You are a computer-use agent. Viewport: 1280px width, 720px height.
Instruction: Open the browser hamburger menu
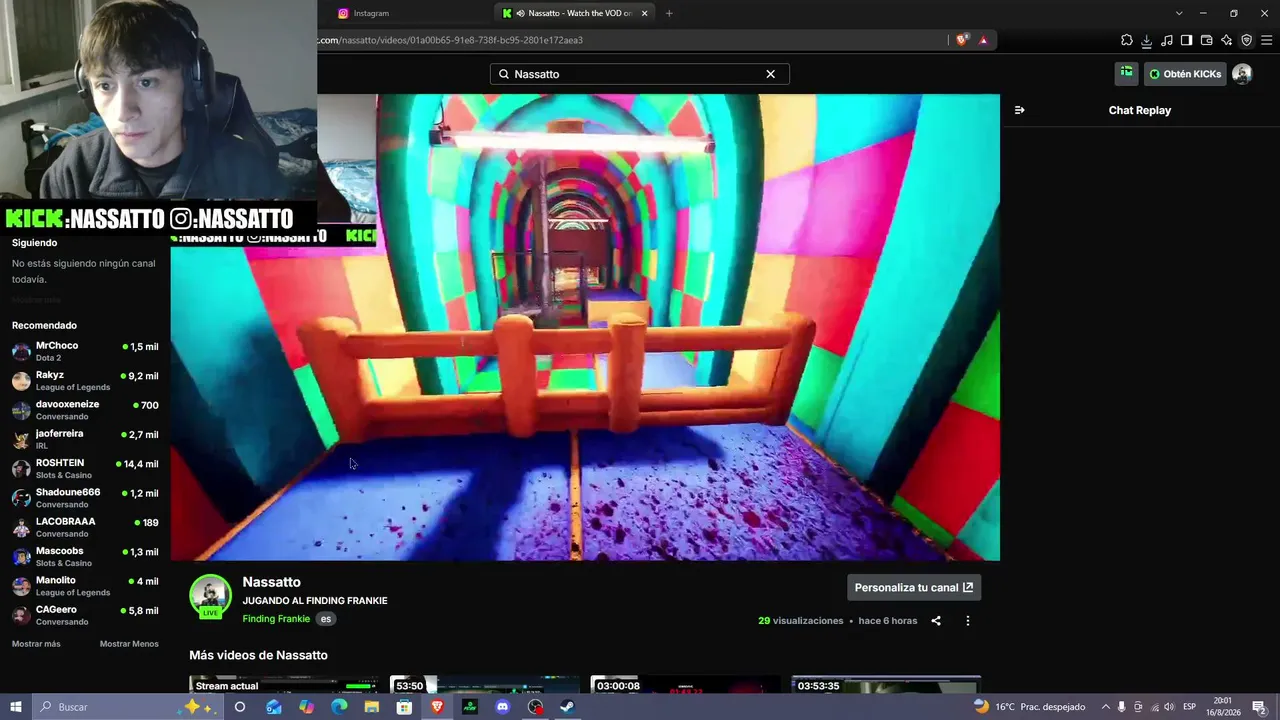coord(1267,40)
